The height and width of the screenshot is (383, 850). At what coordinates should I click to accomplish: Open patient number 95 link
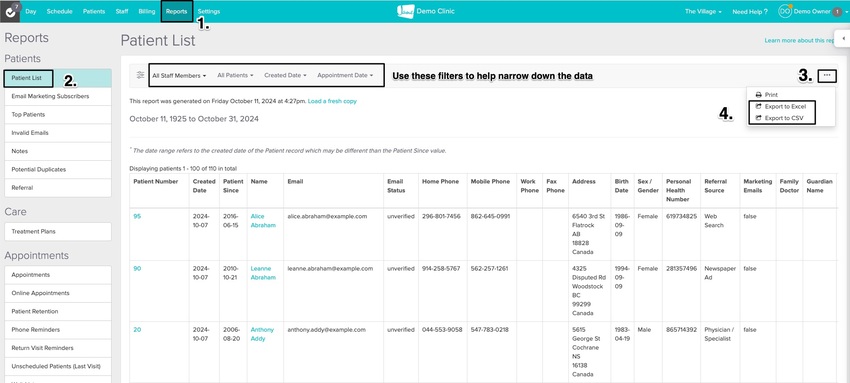[137, 216]
